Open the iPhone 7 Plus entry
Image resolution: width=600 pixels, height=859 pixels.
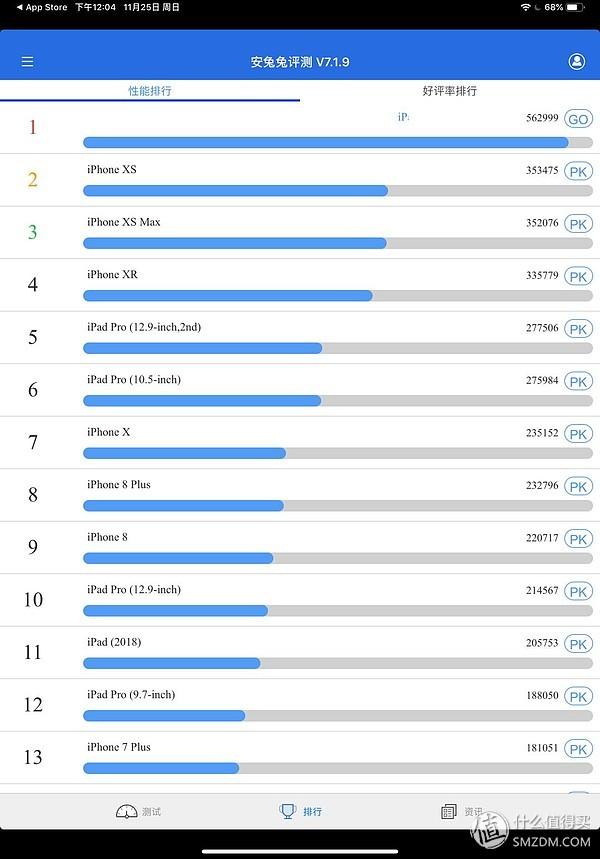(300, 757)
